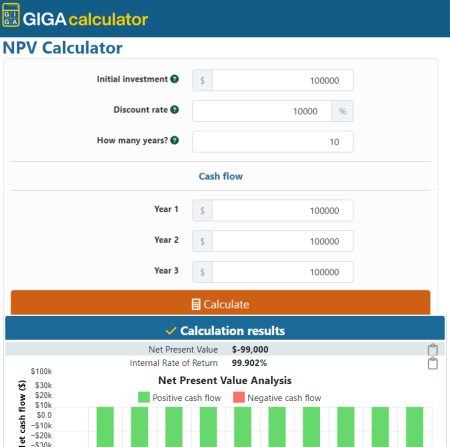
Task: Open the GIGAcalculator logo icon
Action: 11,15
